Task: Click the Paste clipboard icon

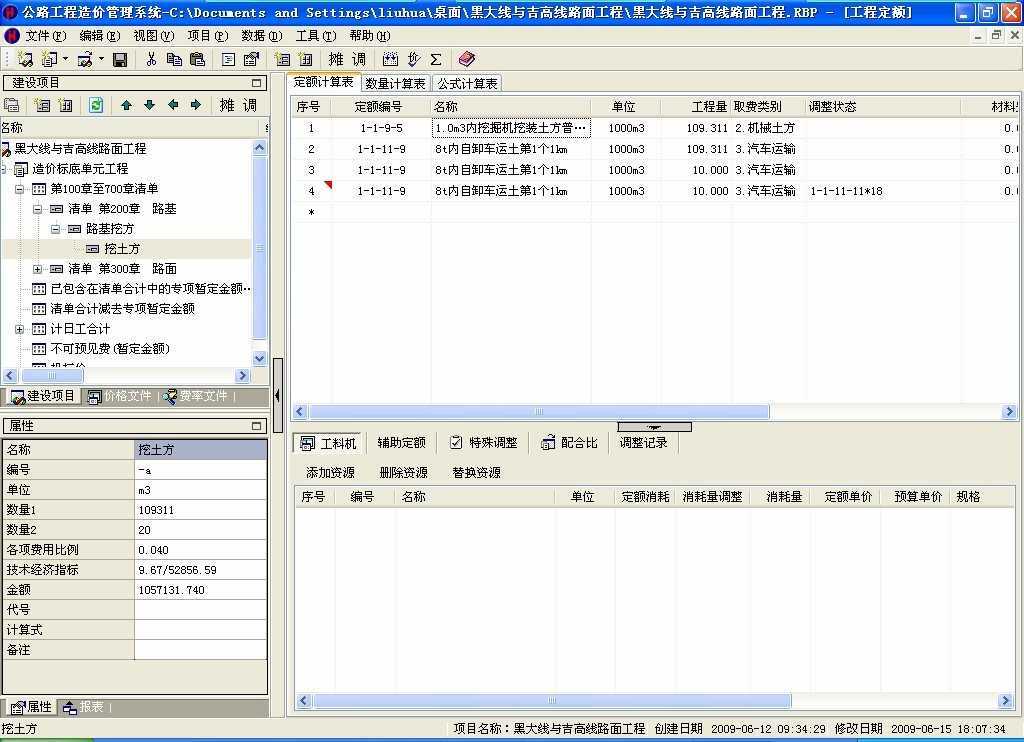Action: click(x=197, y=59)
